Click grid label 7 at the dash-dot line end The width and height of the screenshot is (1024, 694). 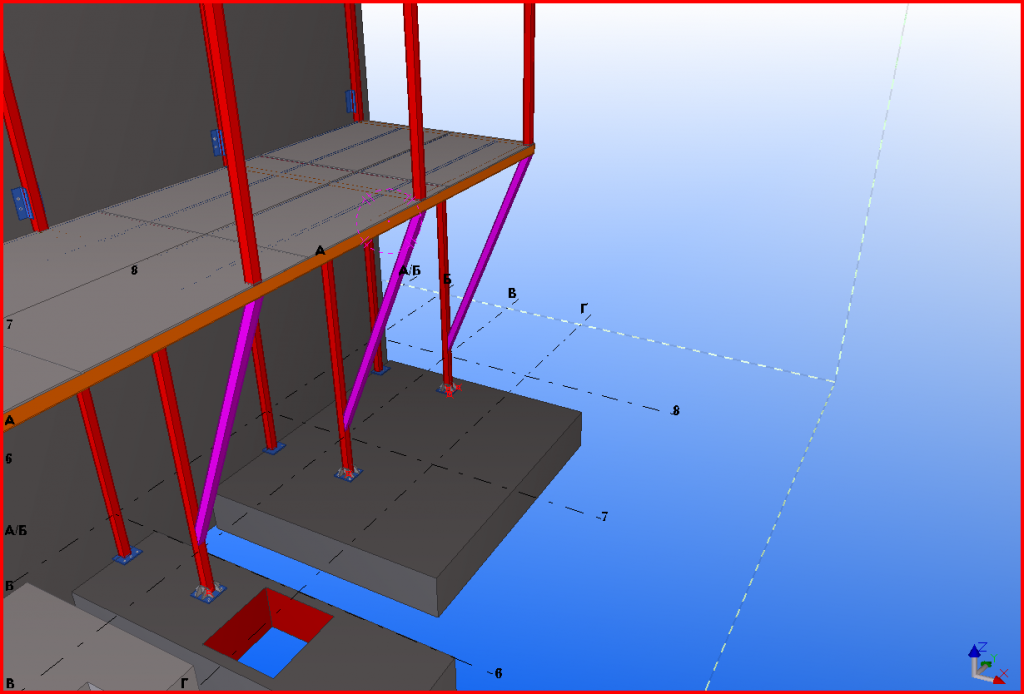(605, 517)
